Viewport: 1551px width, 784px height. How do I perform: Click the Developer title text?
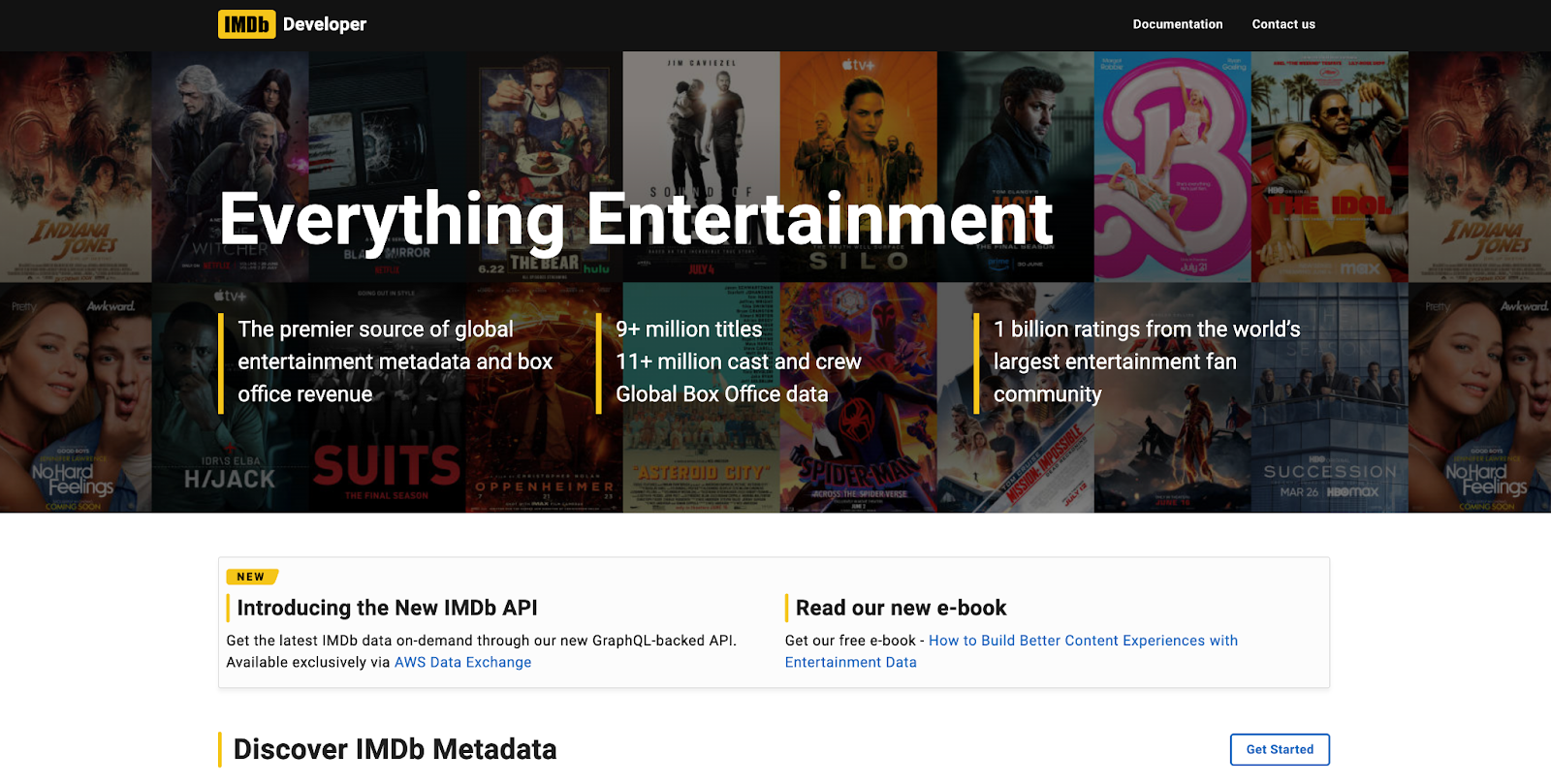[x=325, y=24]
